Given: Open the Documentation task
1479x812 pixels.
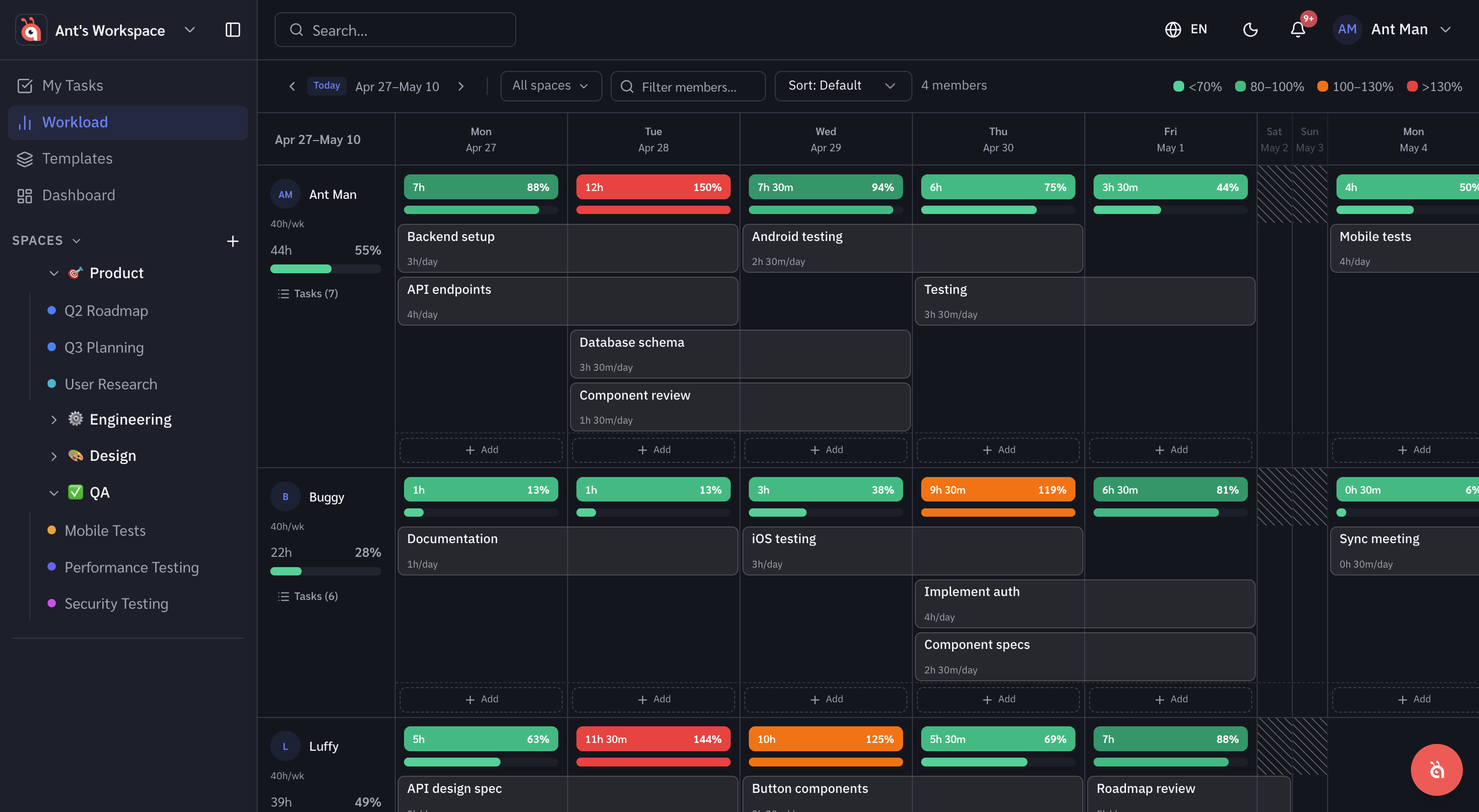Looking at the screenshot, I should (568, 550).
